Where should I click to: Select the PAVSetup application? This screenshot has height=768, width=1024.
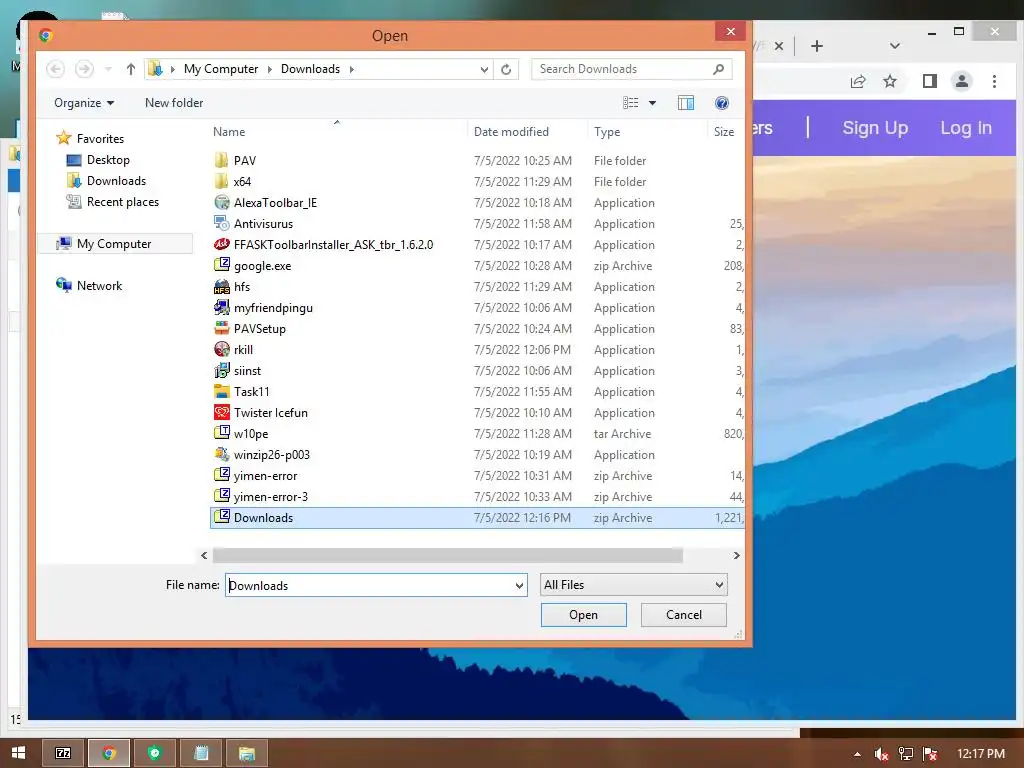[477, 328]
